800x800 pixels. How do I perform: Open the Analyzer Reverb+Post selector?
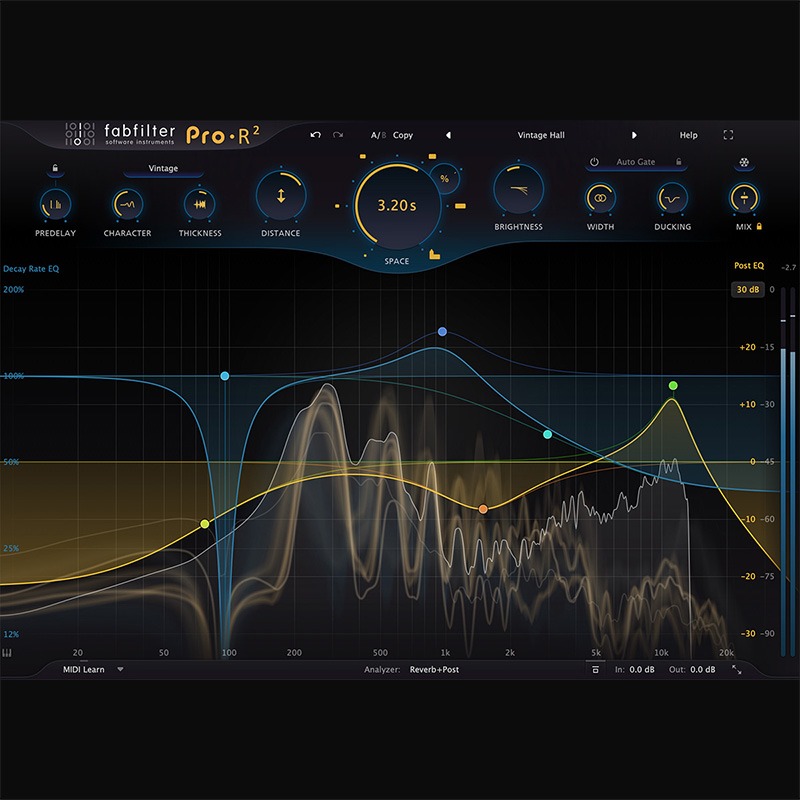tap(434, 669)
